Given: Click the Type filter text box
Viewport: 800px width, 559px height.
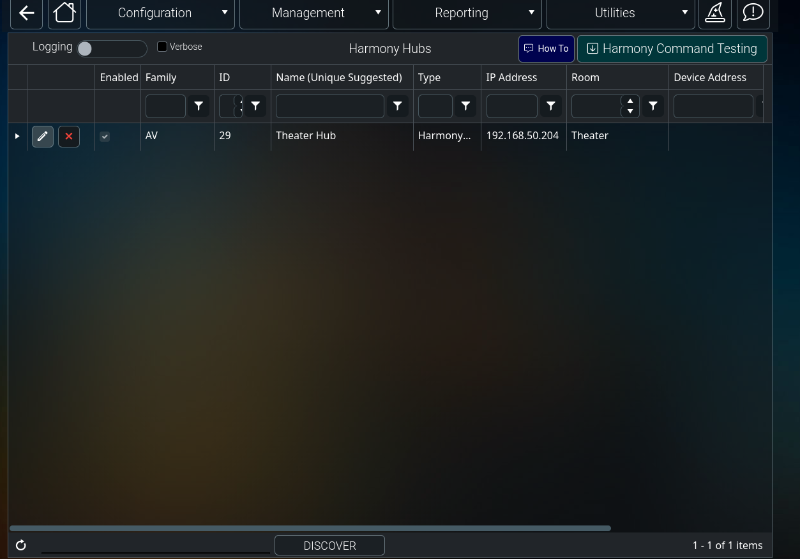Looking at the screenshot, I should click(435, 106).
